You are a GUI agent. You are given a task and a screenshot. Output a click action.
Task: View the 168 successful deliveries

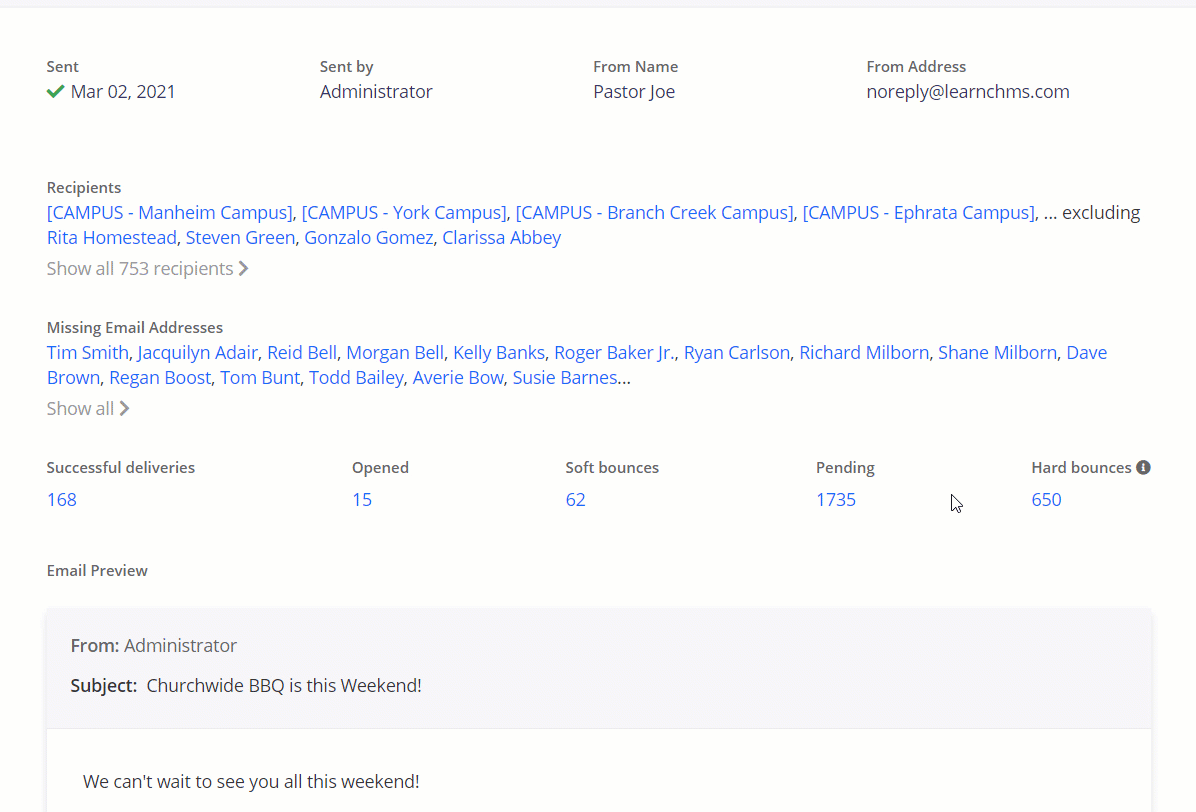point(62,500)
